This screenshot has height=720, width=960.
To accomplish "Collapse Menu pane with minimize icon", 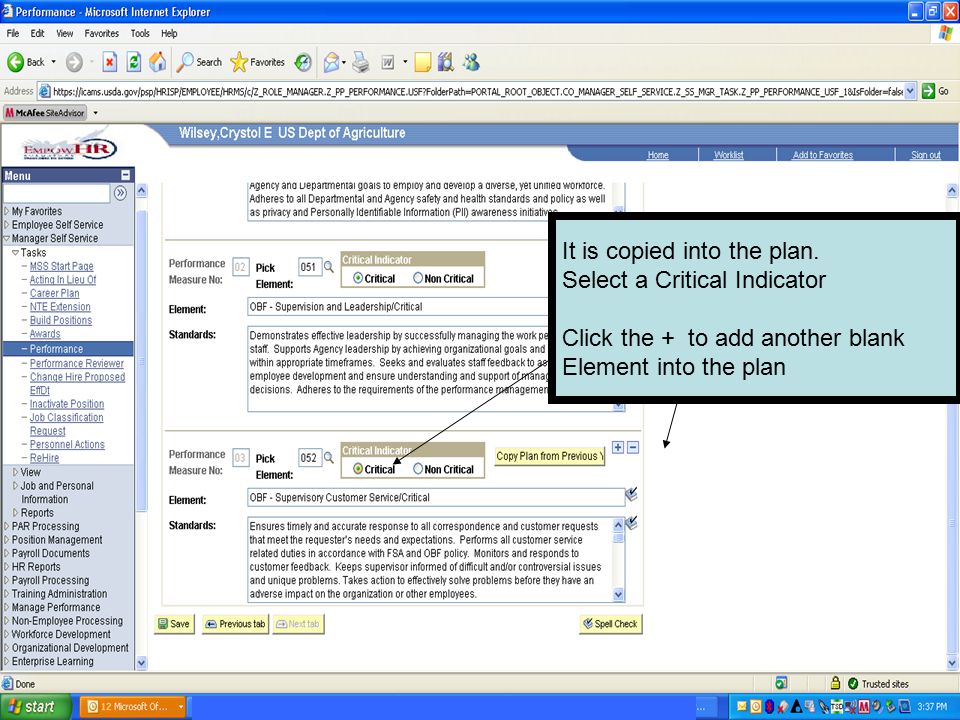I will pos(126,175).
